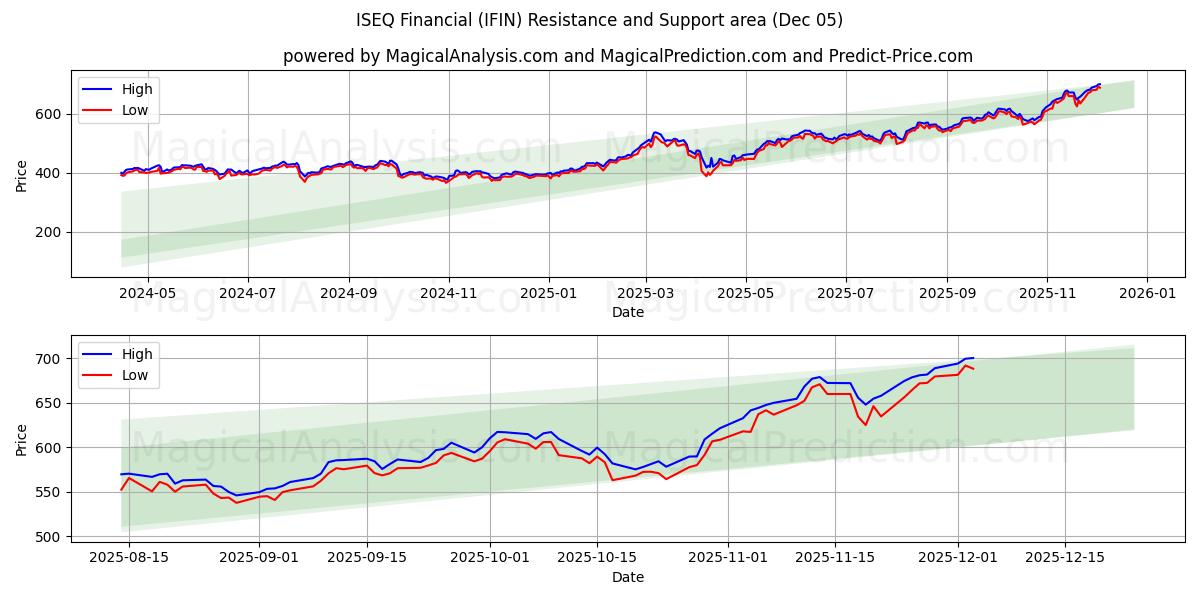
Task: Click the red Low line dip near 2025-04
Action: pyautogui.click(x=706, y=175)
